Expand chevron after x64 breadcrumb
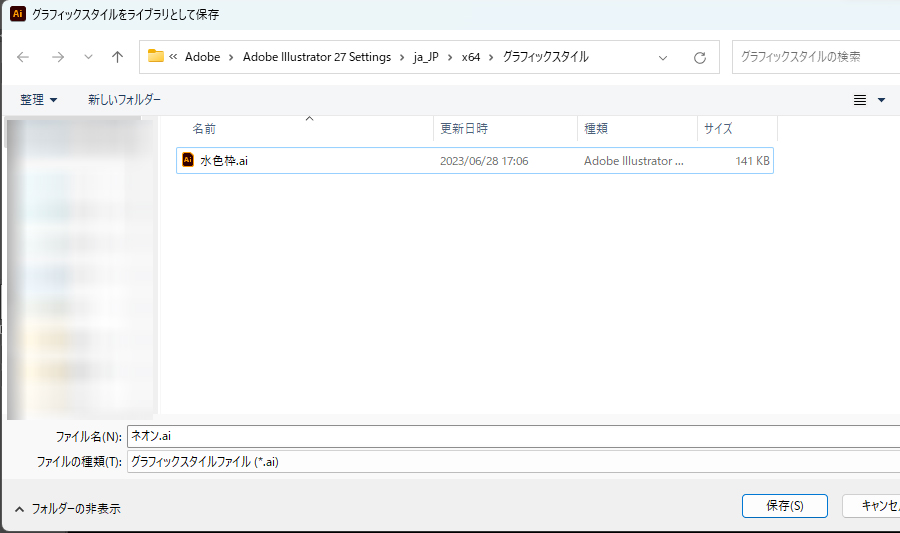Screen dimensions: 900x533 click(491, 57)
